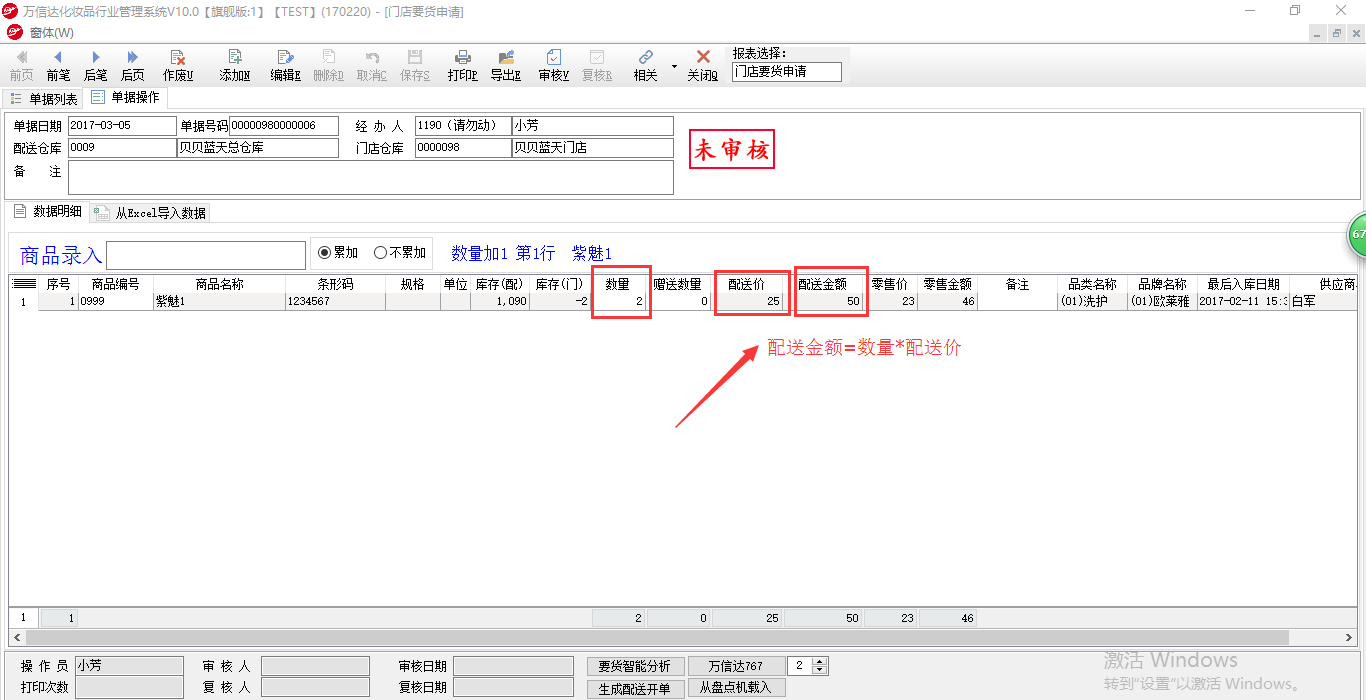
Task: Click the grid column selector icon
Action: 23,285
